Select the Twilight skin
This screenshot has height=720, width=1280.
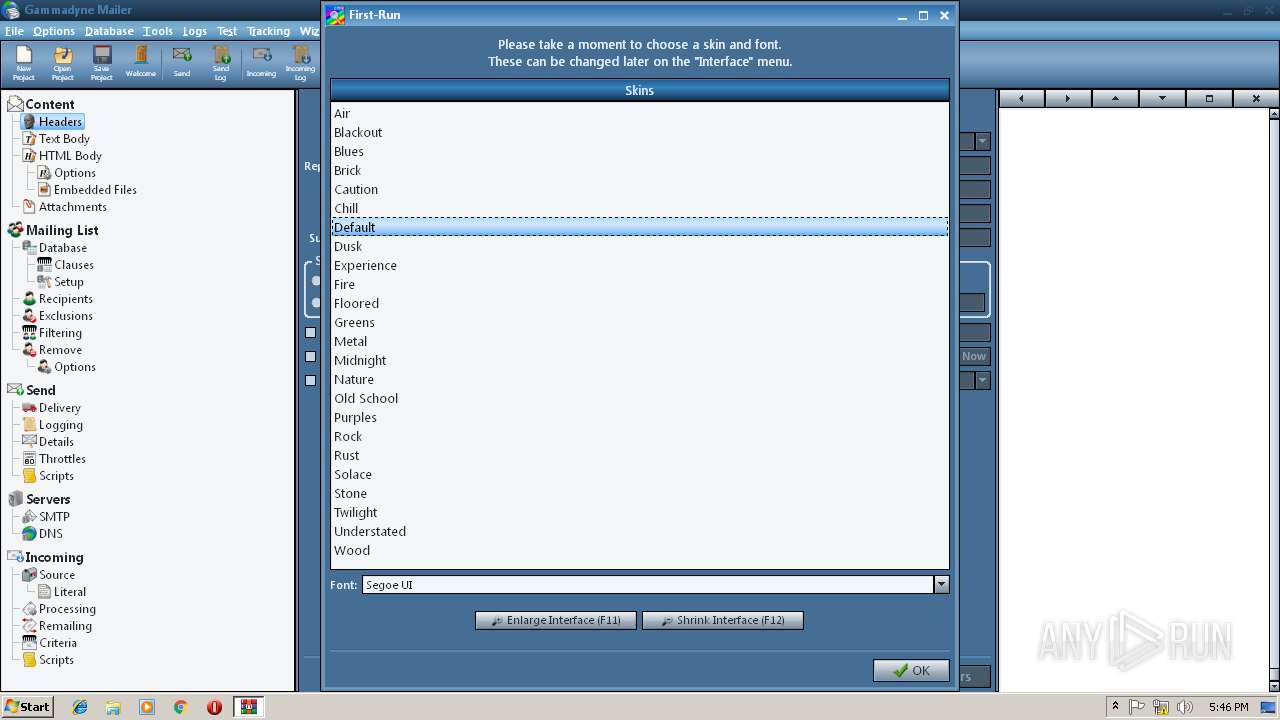pyautogui.click(x=640, y=513)
